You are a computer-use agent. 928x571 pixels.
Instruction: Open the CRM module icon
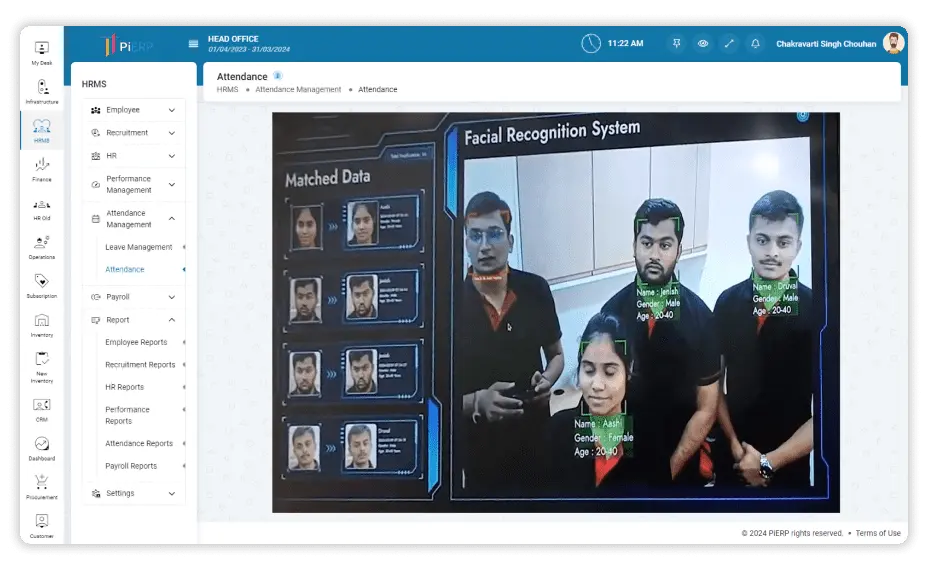[41, 410]
